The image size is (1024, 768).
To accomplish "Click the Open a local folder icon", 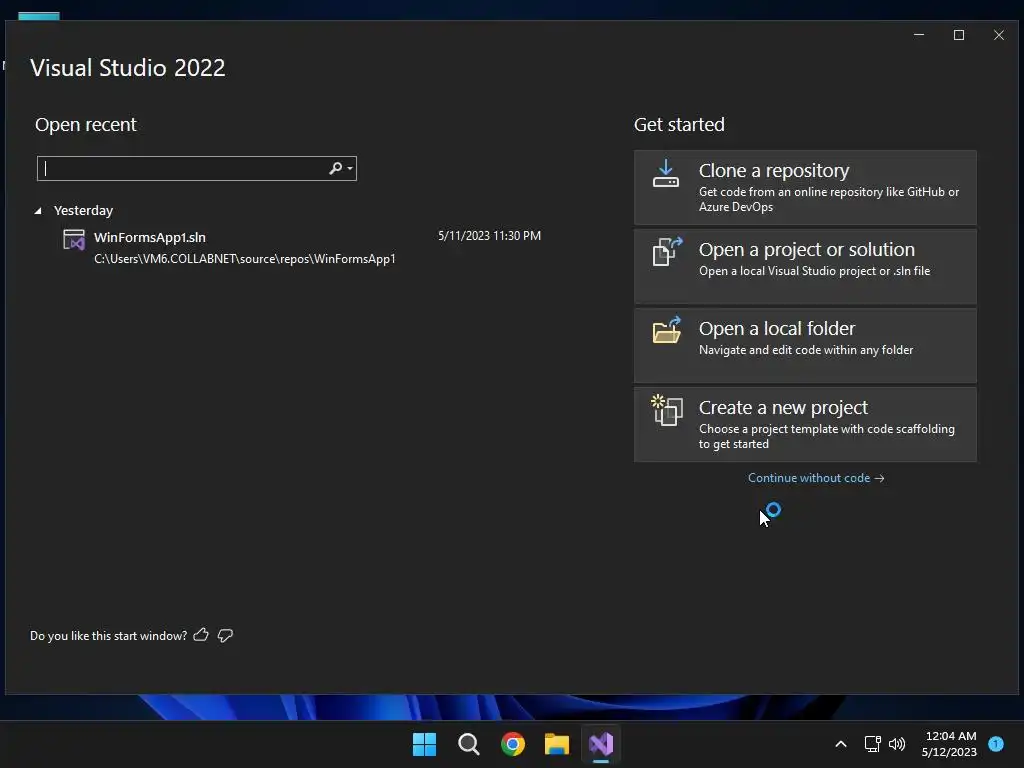I will tap(667, 330).
